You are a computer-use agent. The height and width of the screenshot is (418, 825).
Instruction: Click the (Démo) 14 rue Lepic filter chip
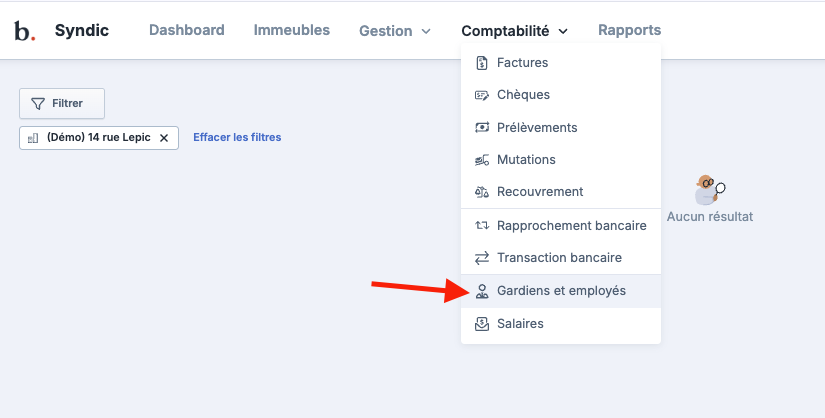point(99,138)
